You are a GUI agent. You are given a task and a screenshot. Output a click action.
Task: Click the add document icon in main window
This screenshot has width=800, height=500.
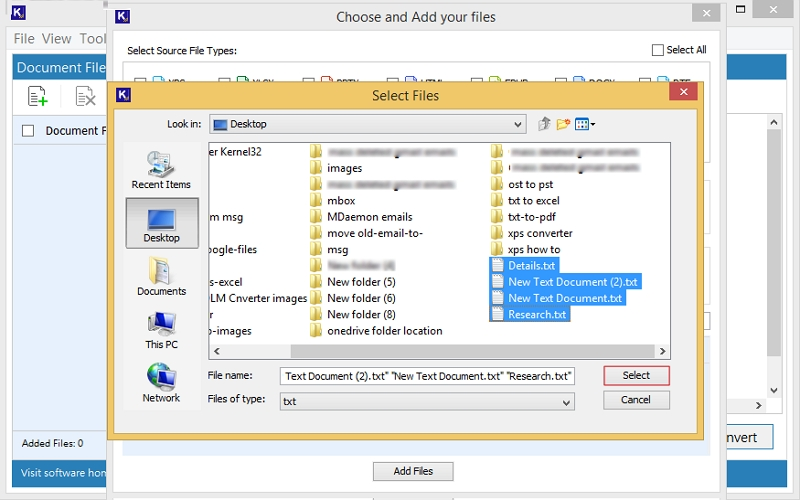38,96
